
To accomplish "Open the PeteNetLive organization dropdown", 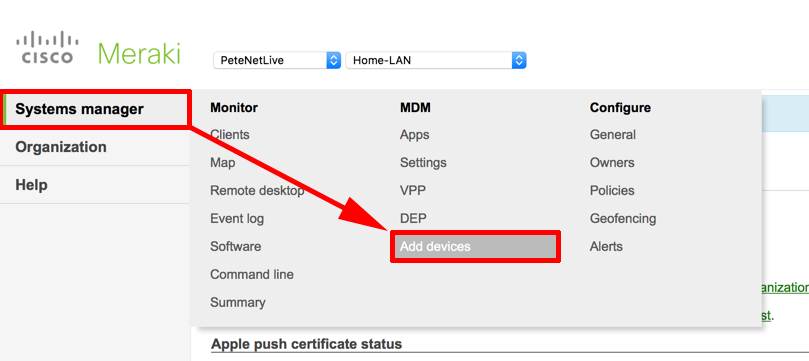I will [x=277, y=60].
